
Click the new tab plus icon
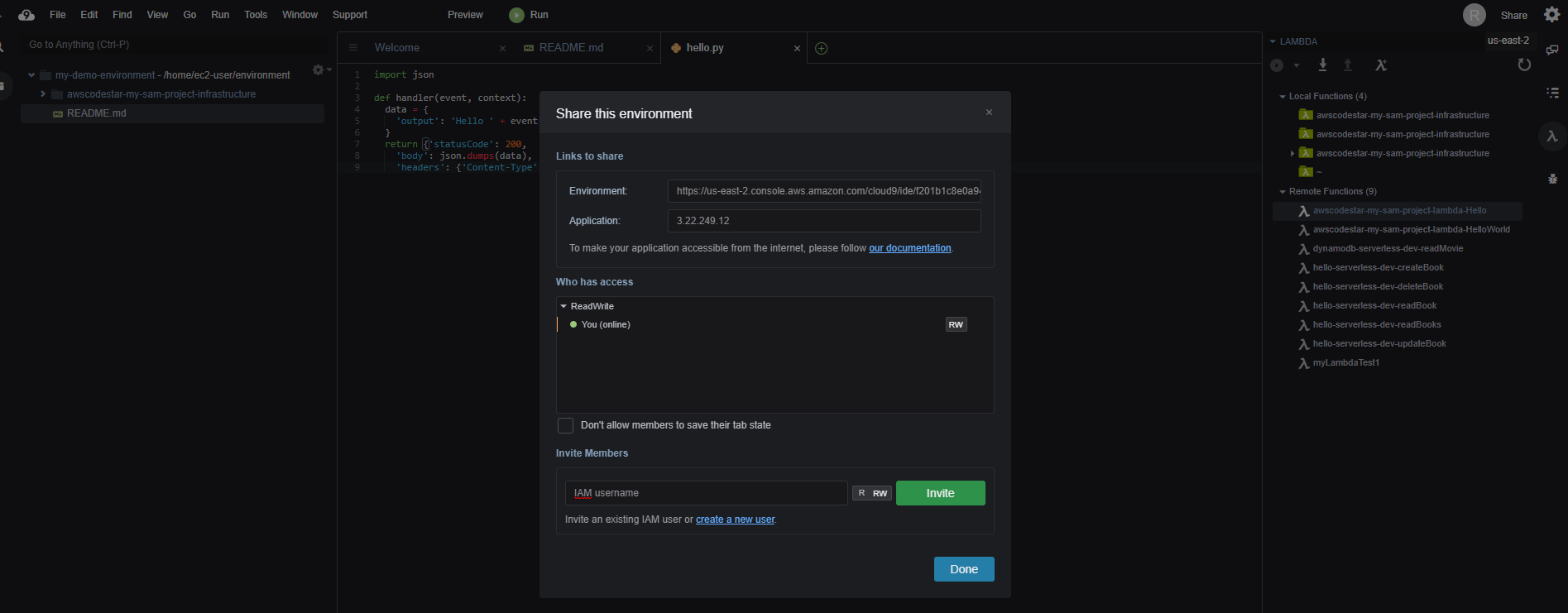pos(821,48)
